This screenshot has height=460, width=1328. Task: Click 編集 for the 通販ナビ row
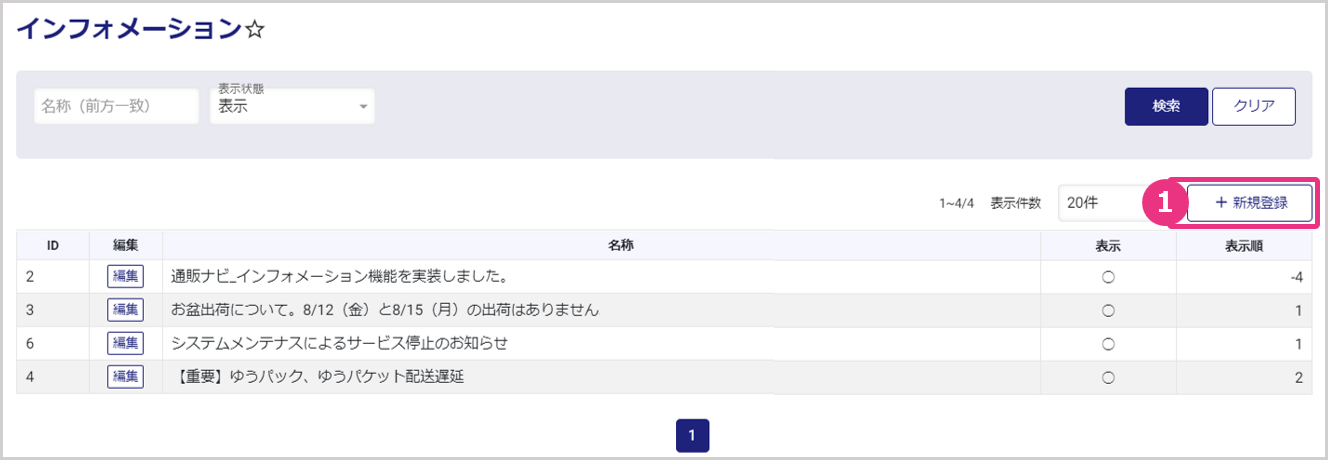[x=125, y=276]
